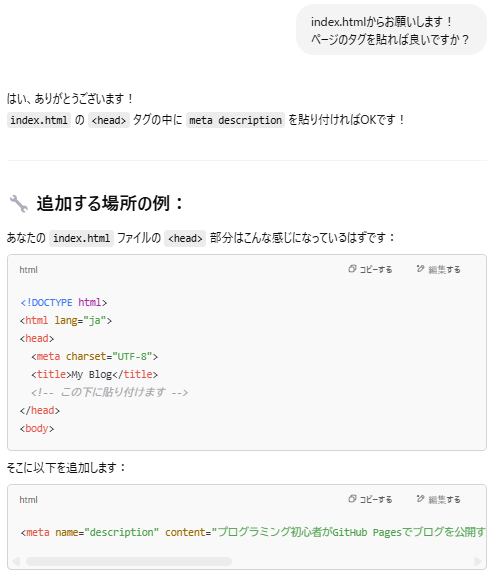Screen dimensions: 487x576
Task: Copy the meta description code block
Action: pyautogui.click(x=370, y=499)
